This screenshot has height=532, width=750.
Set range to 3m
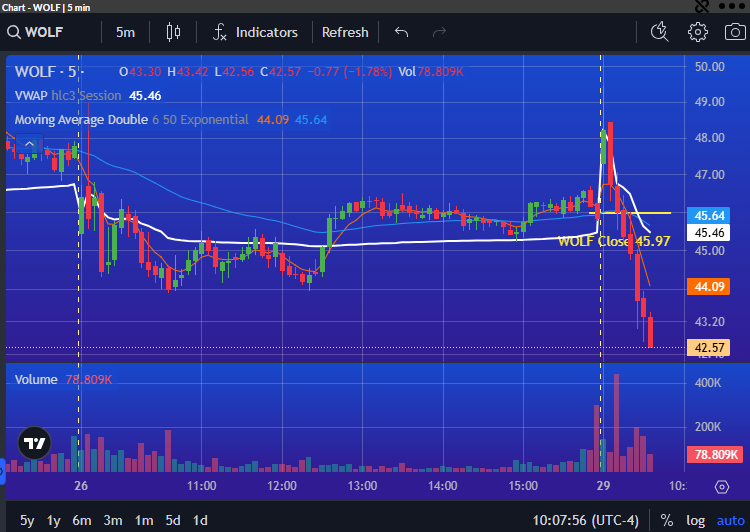point(113,520)
